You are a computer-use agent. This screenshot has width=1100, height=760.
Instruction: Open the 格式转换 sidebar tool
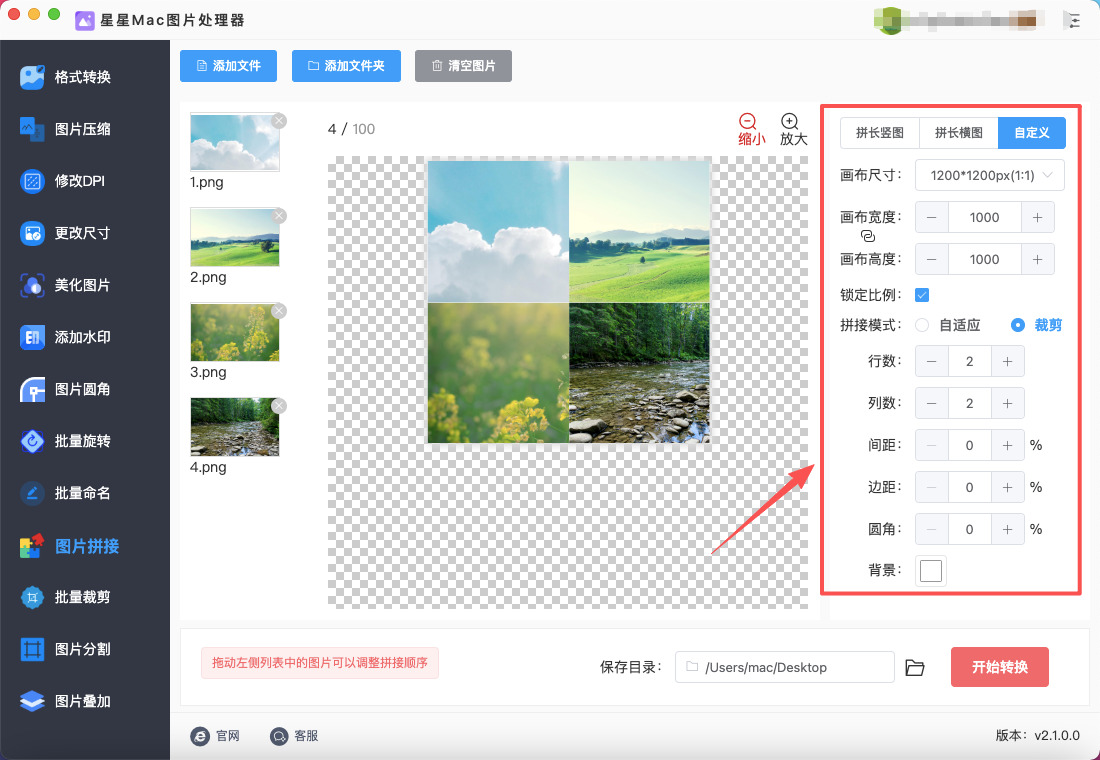pos(67,76)
